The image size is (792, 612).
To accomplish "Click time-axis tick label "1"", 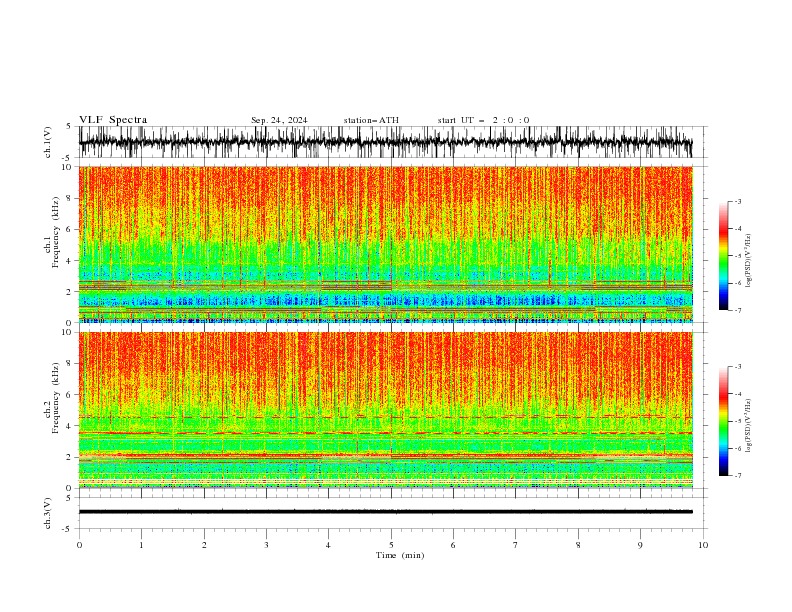I will pos(141,545).
